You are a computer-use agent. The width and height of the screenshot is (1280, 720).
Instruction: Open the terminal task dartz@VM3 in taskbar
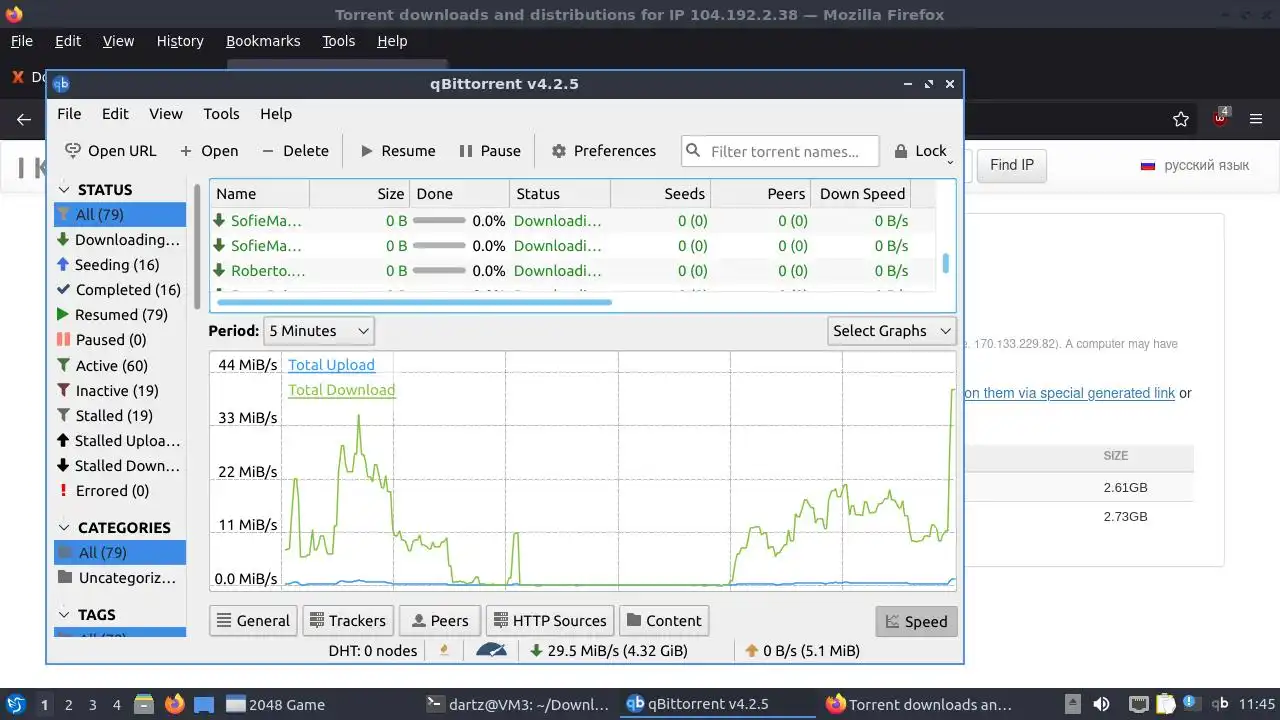517,704
